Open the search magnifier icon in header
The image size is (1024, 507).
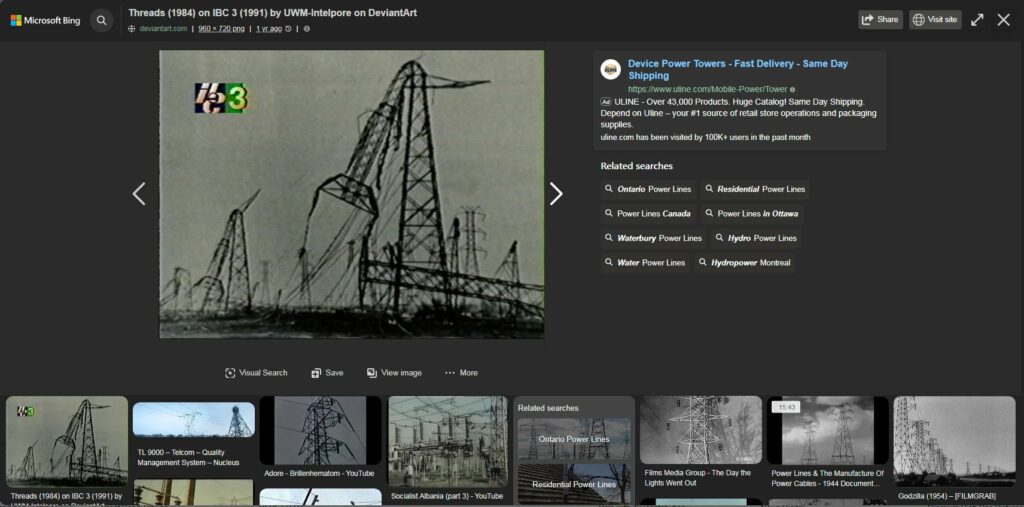[101, 20]
